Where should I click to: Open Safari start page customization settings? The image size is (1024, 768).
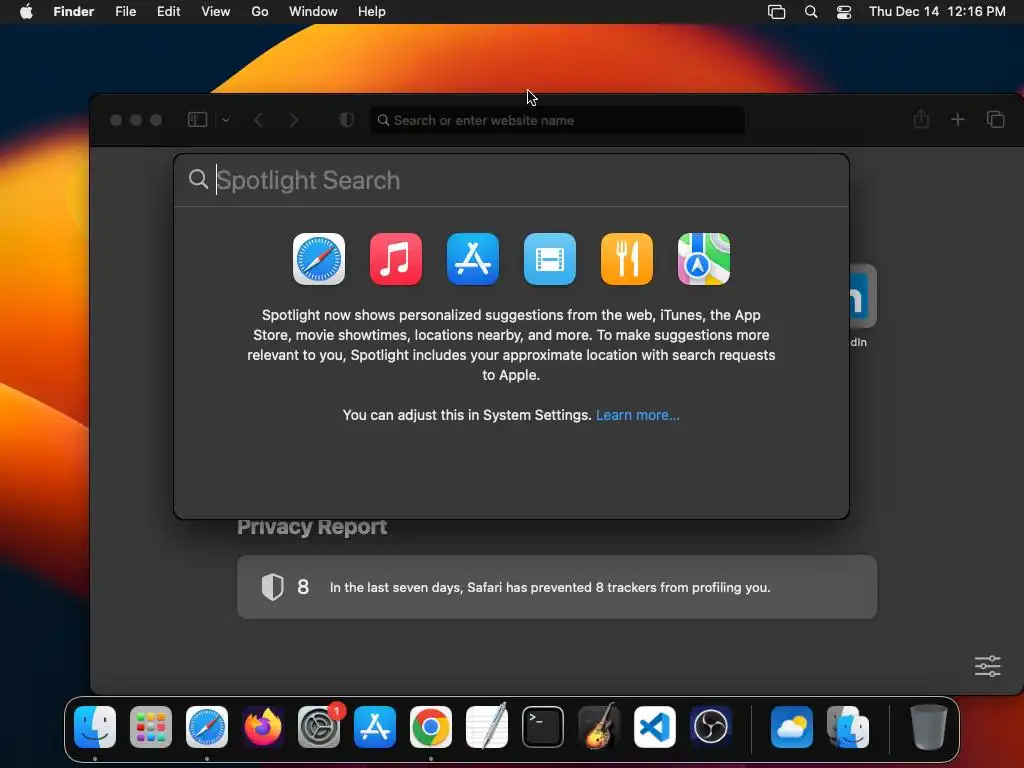coord(987,666)
